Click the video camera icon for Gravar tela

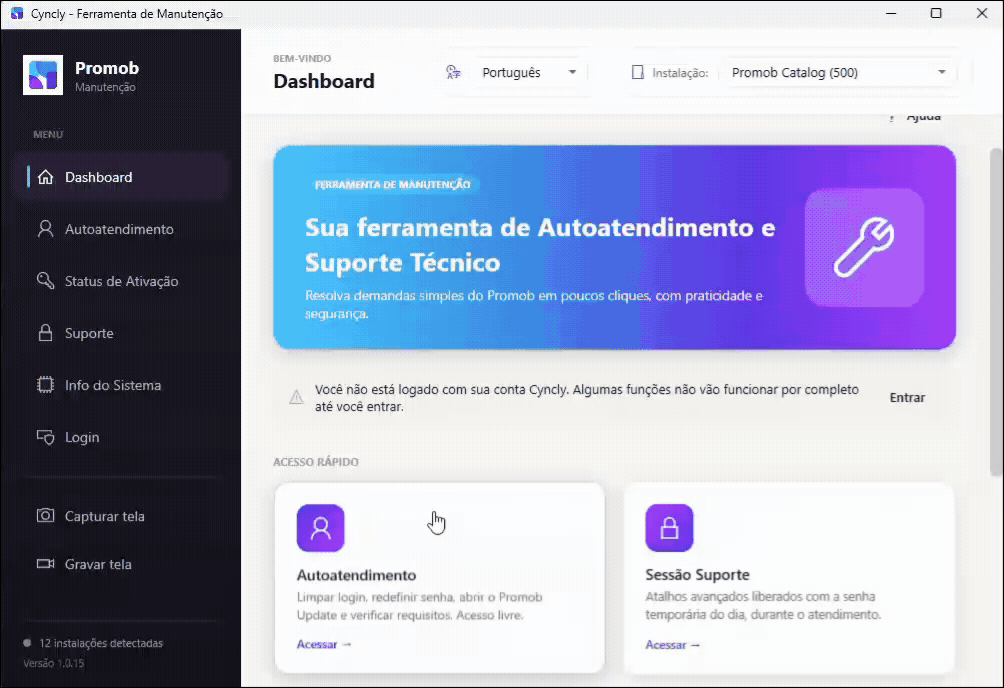[45, 564]
